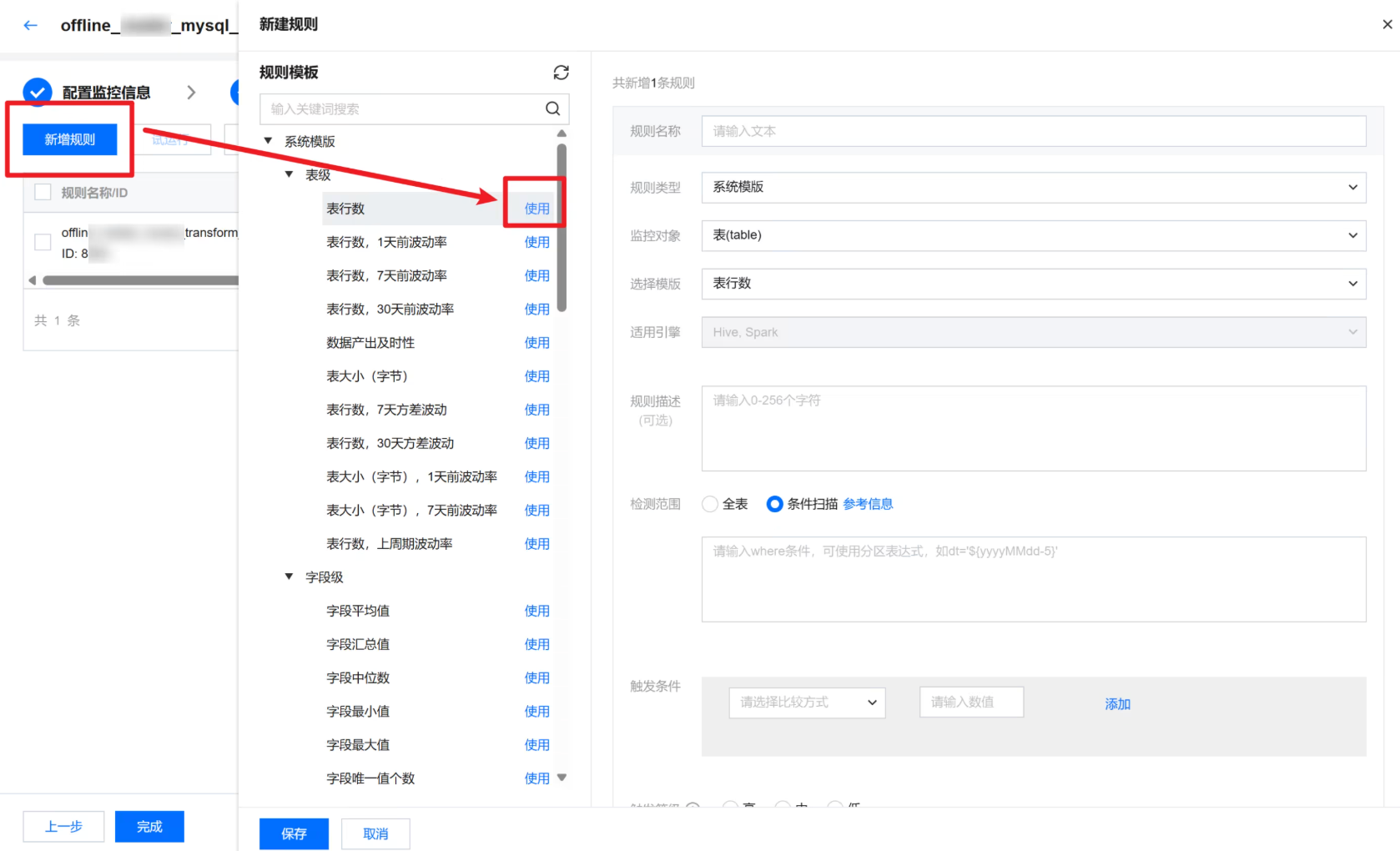Use the 字段汇总值 template
The height and width of the screenshot is (851, 1400).
click(536, 644)
